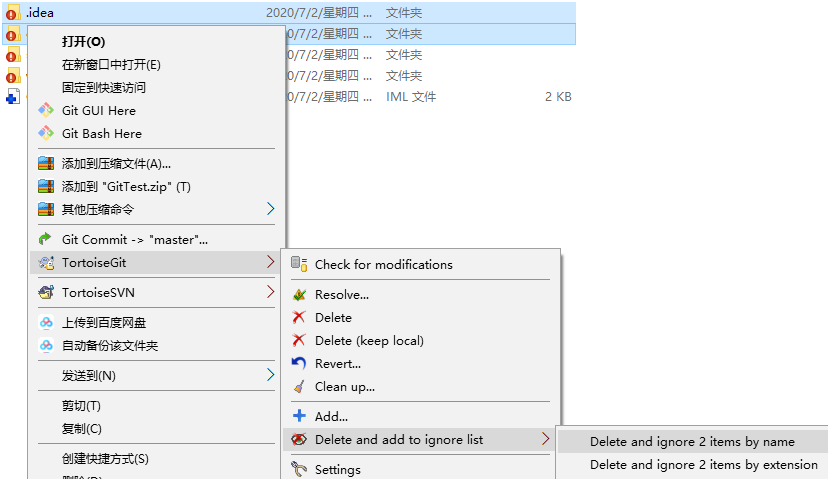The height and width of the screenshot is (479, 828).
Task: Select Git Commit -> "master"...
Action: tap(135, 239)
